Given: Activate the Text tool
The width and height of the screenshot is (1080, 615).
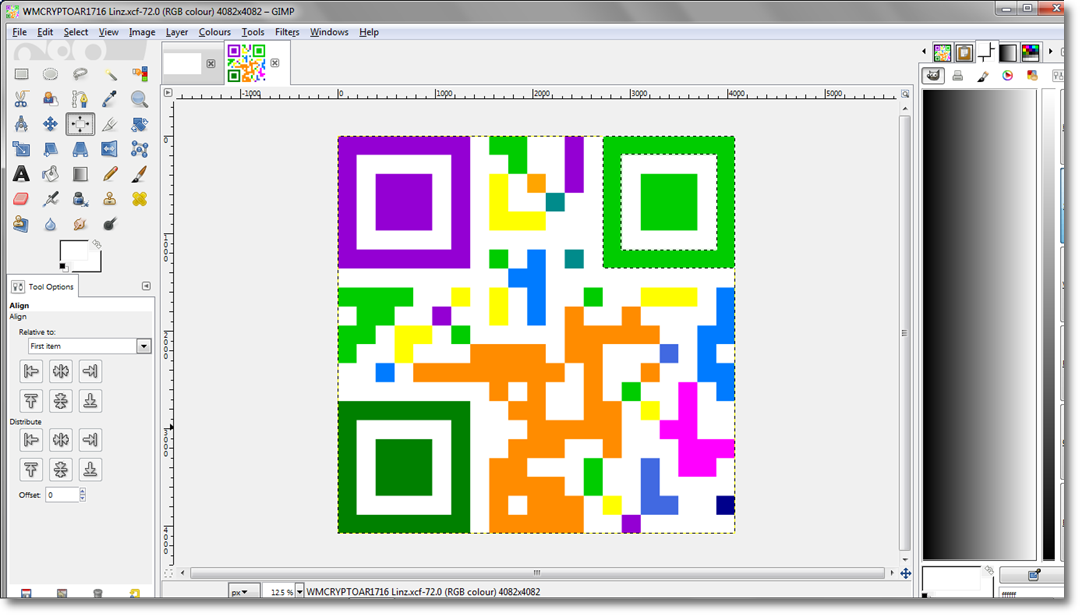Looking at the screenshot, I should click(x=21, y=174).
